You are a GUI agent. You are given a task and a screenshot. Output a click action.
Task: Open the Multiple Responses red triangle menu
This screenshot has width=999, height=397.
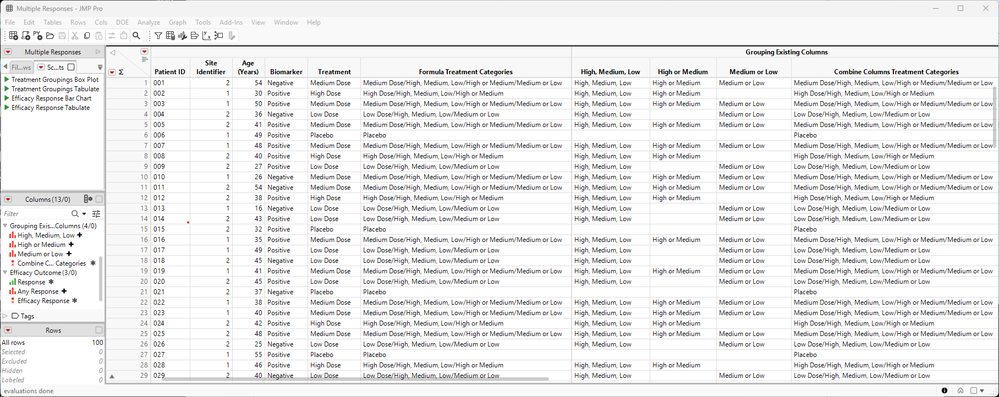[8, 52]
